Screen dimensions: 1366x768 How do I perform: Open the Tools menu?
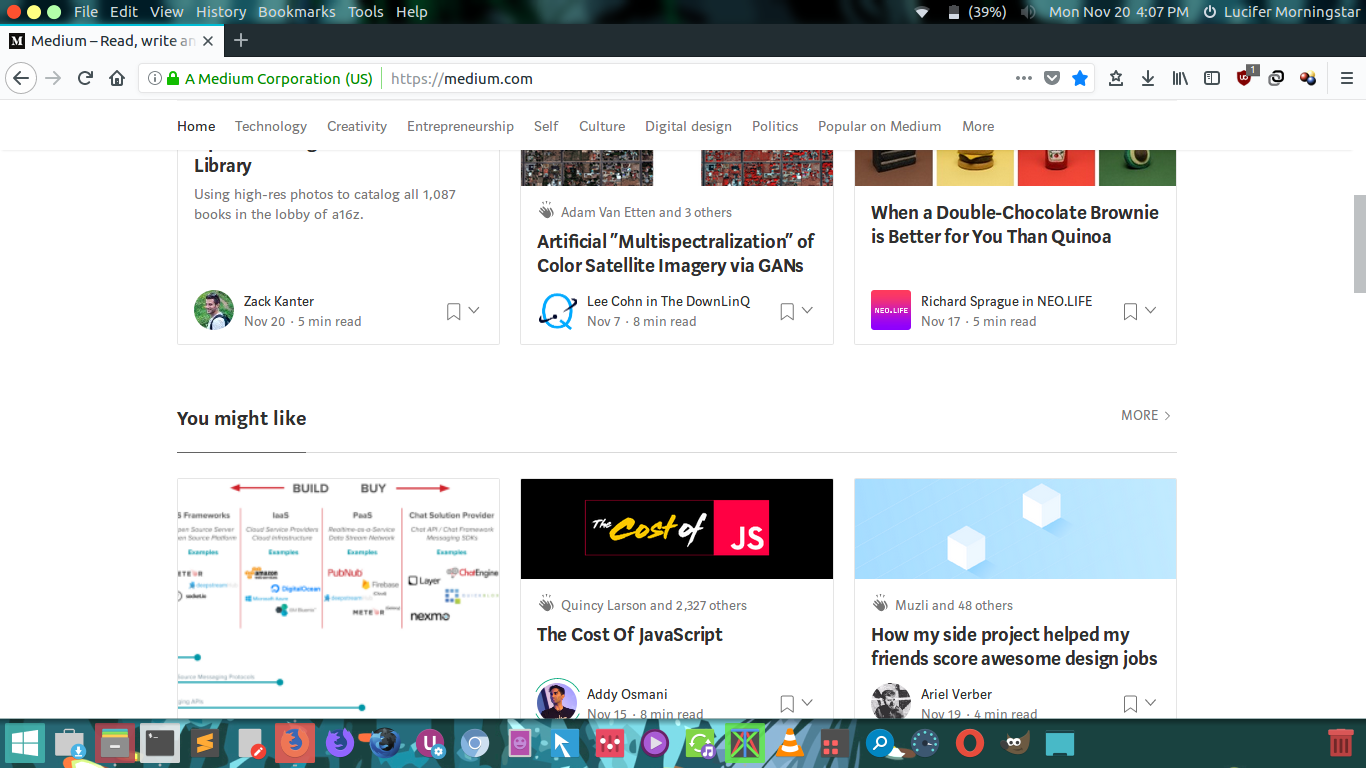pos(366,12)
